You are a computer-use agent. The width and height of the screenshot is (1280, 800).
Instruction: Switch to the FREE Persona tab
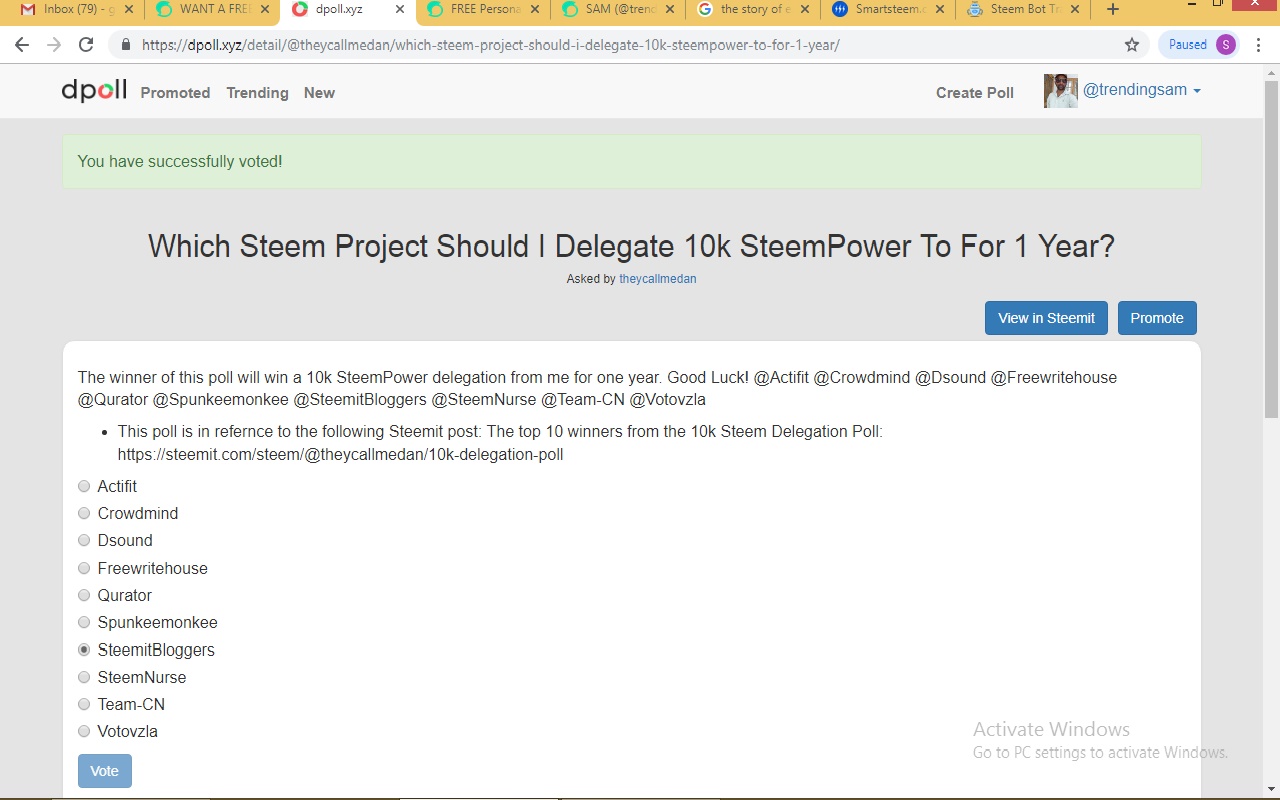point(482,10)
